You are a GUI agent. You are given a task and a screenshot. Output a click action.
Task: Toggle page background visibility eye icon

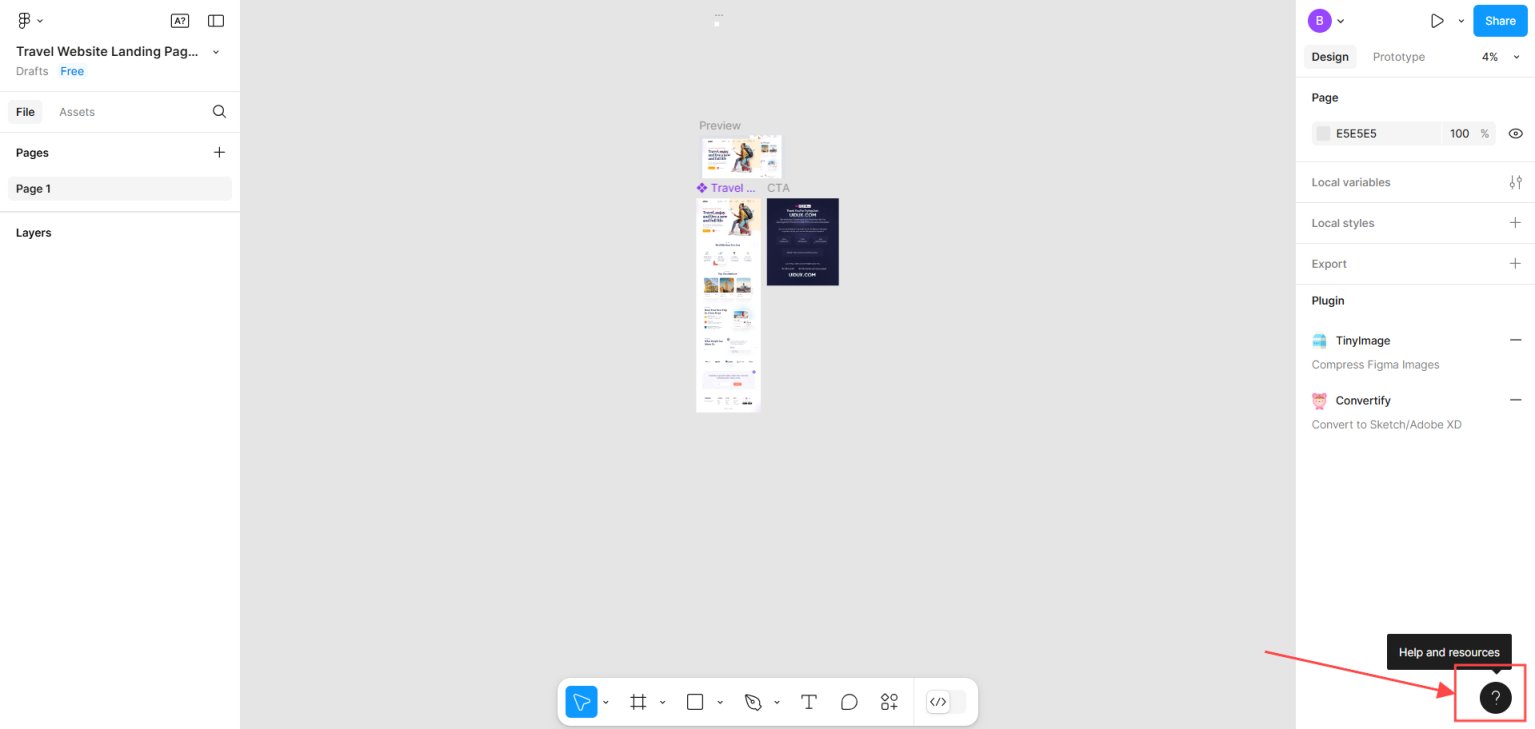[x=1515, y=133]
